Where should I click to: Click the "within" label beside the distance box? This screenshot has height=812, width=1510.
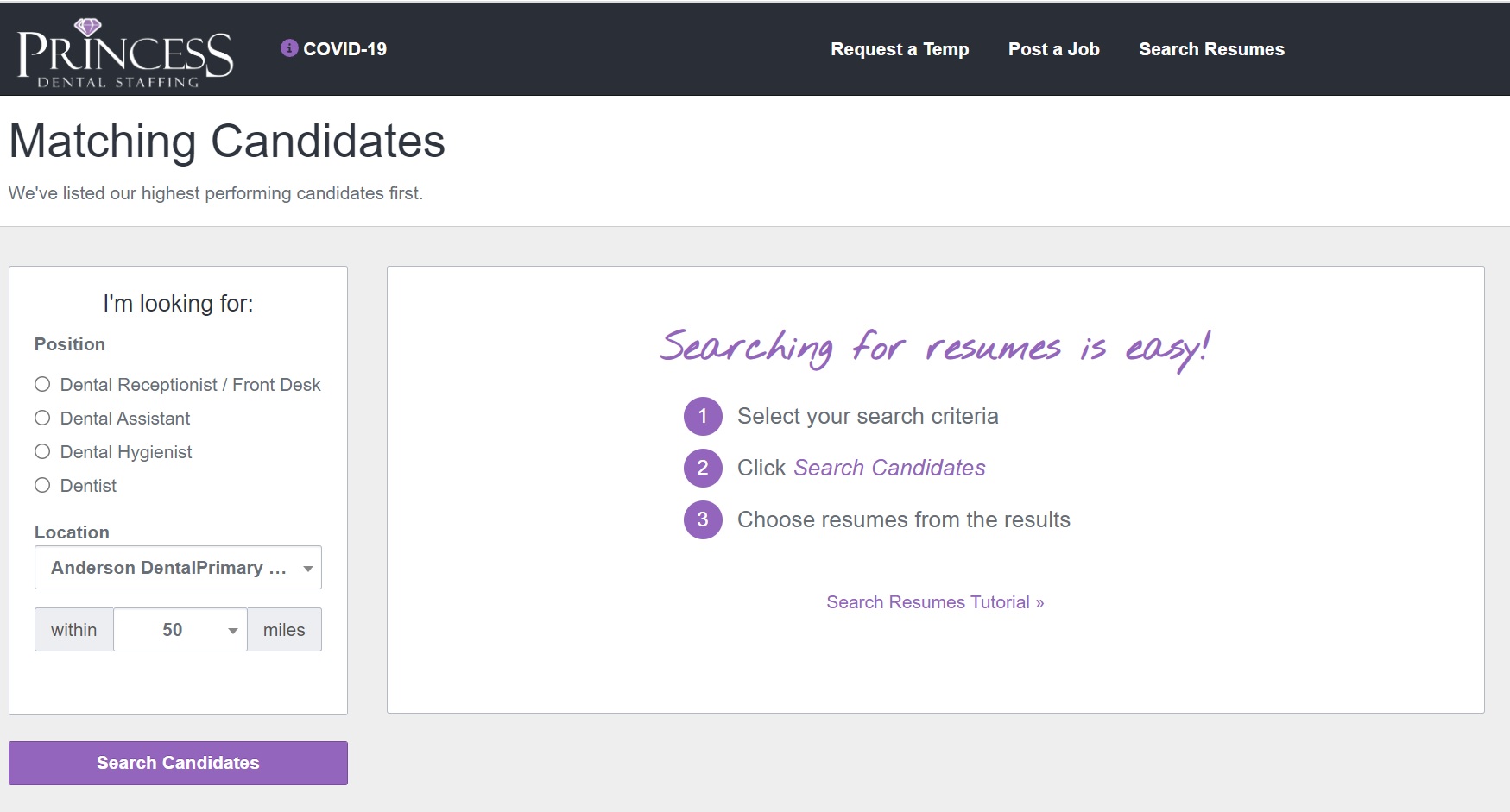(74, 630)
